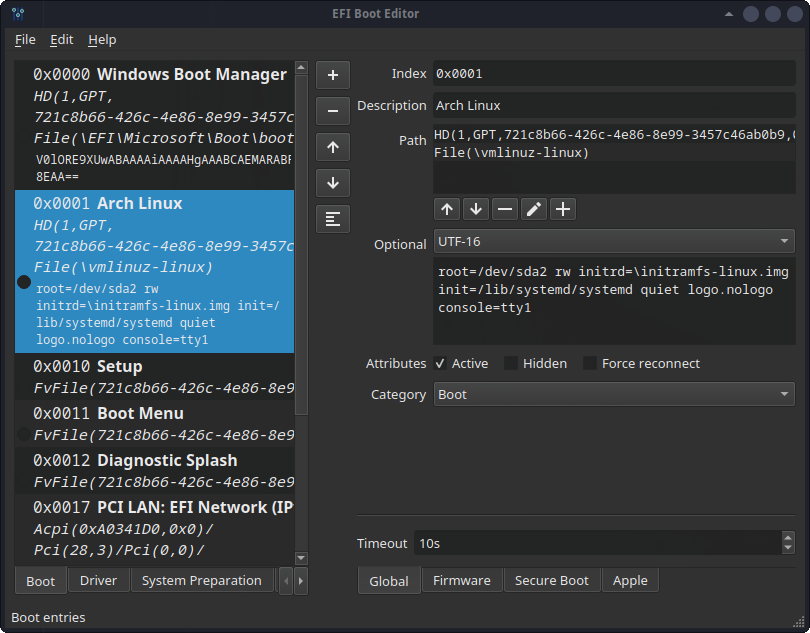Image resolution: width=810 pixels, height=633 pixels.
Task: Select the 0x0017 PCI LAN entry
Action: click(x=154, y=529)
